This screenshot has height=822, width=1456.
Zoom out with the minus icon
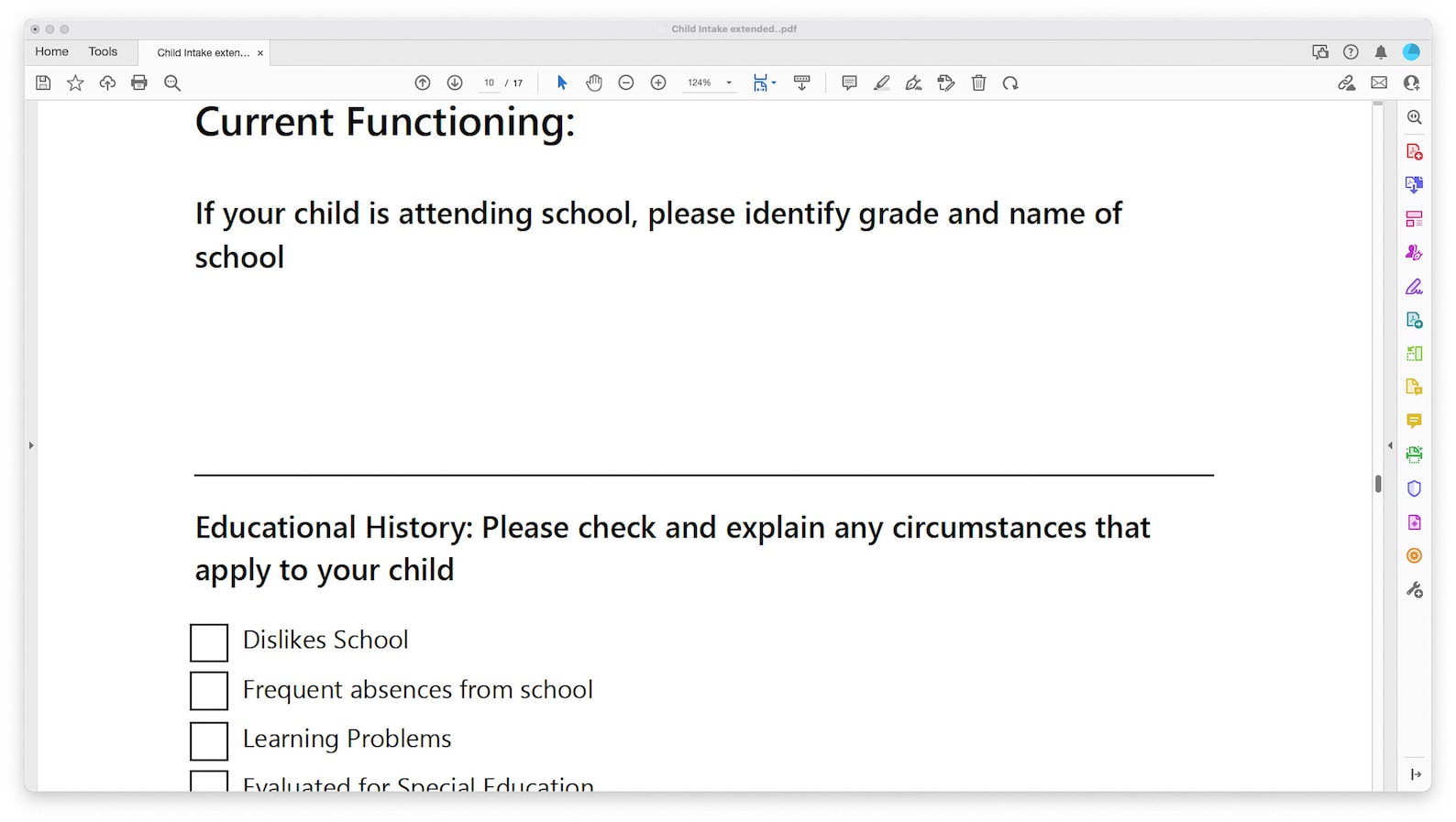pos(626,83)
